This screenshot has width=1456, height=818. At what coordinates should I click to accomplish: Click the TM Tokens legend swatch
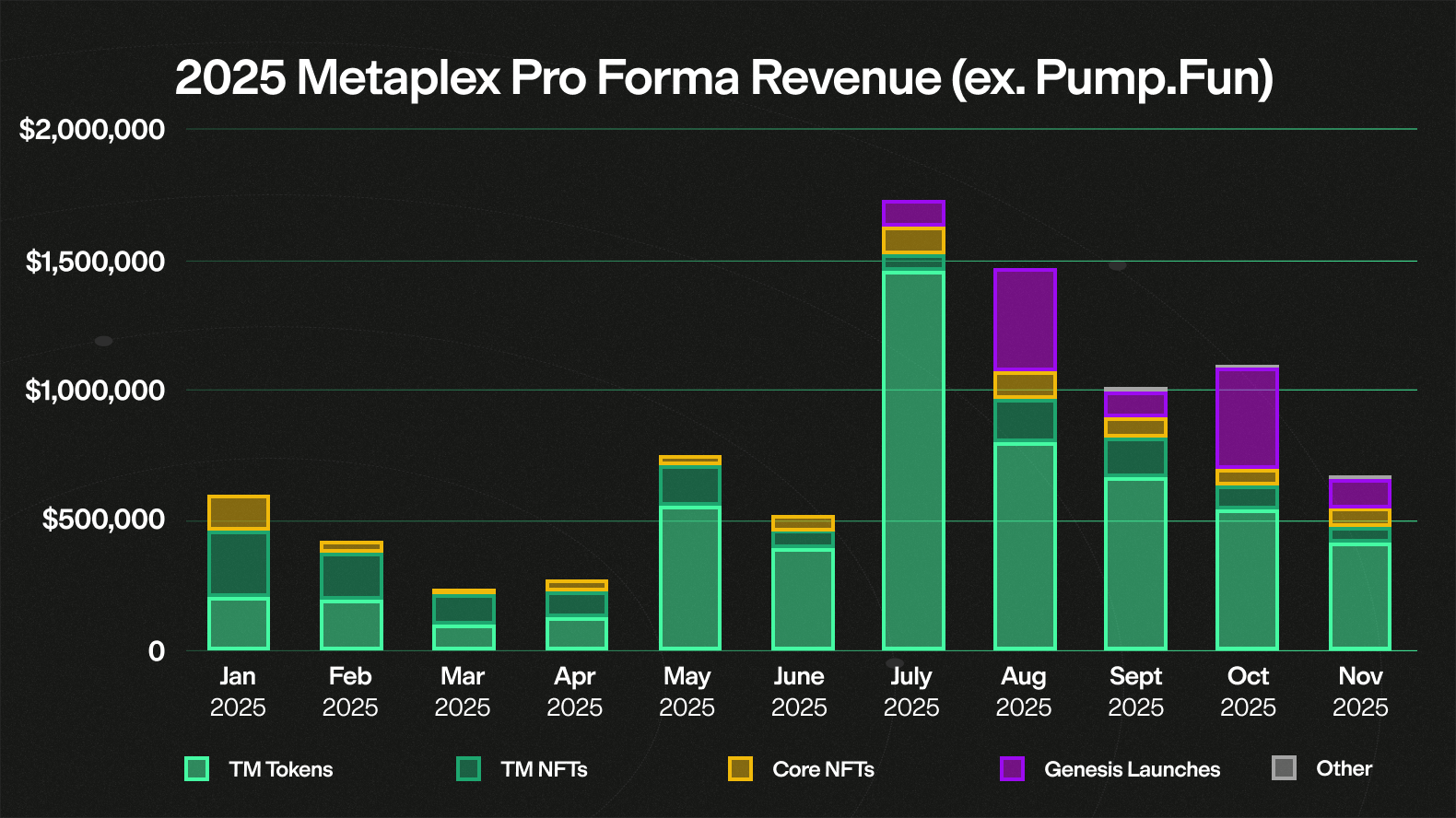pyautogui.click(x=196, y=768)
